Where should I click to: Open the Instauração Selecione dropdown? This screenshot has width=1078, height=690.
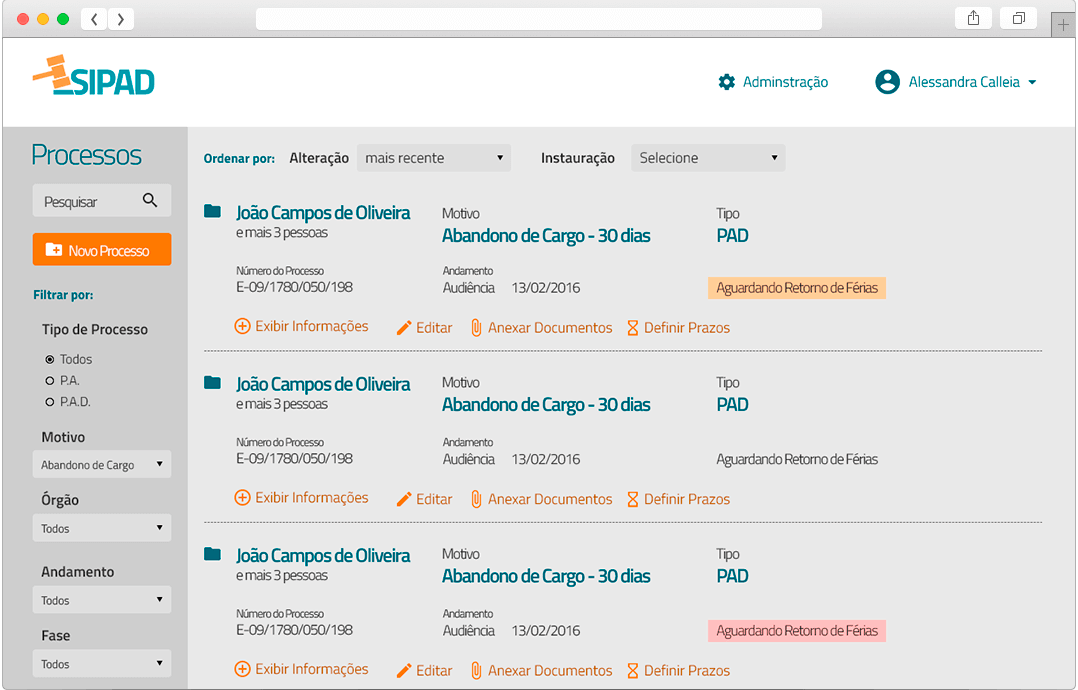coord(707,158)
